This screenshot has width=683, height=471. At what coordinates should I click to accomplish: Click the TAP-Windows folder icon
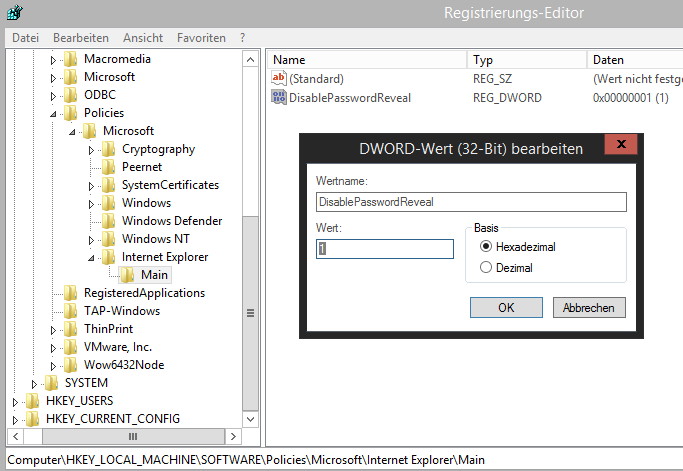pyautogui.click(x=71, y=311)
